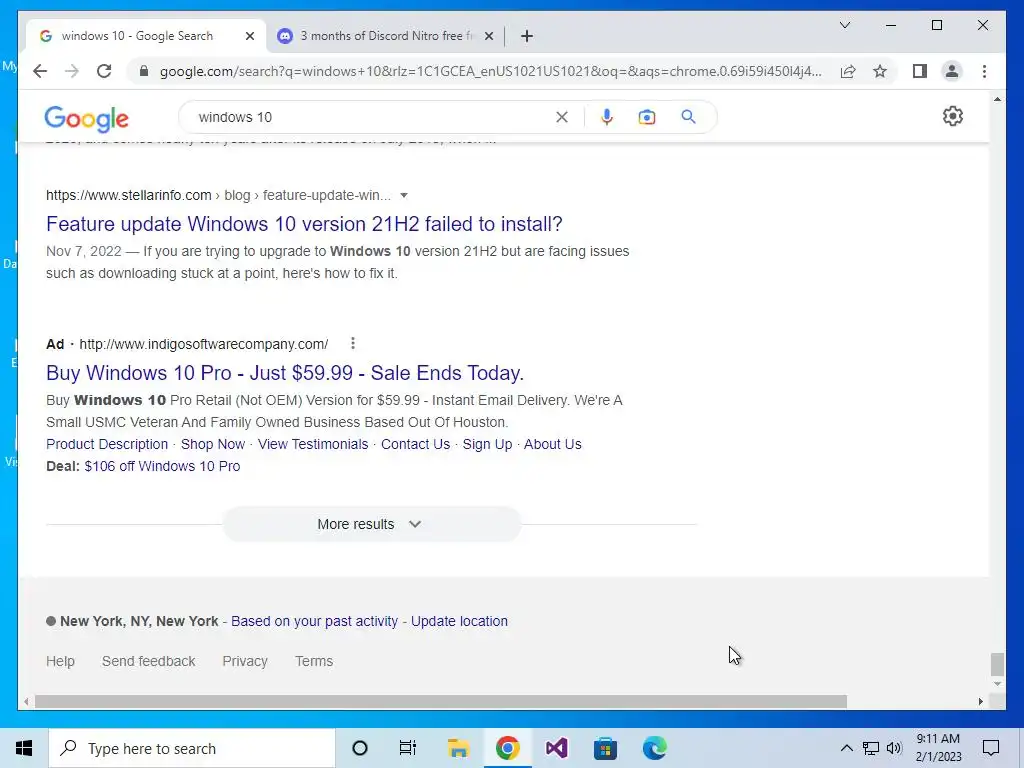Switch to windows 10 Google Search tab
Image resolution: width=1024 pixels, height=768 pixels.
click(137, 36)
